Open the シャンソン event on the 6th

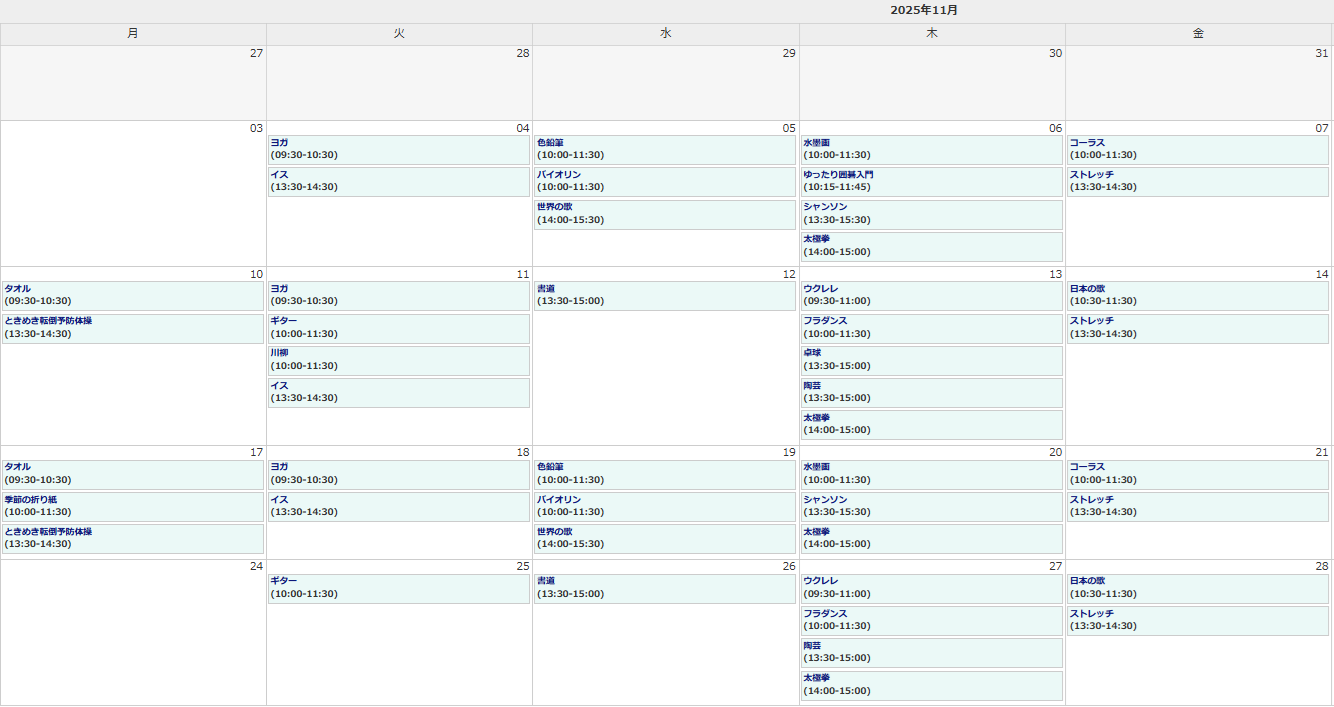(x=931, y=214)
